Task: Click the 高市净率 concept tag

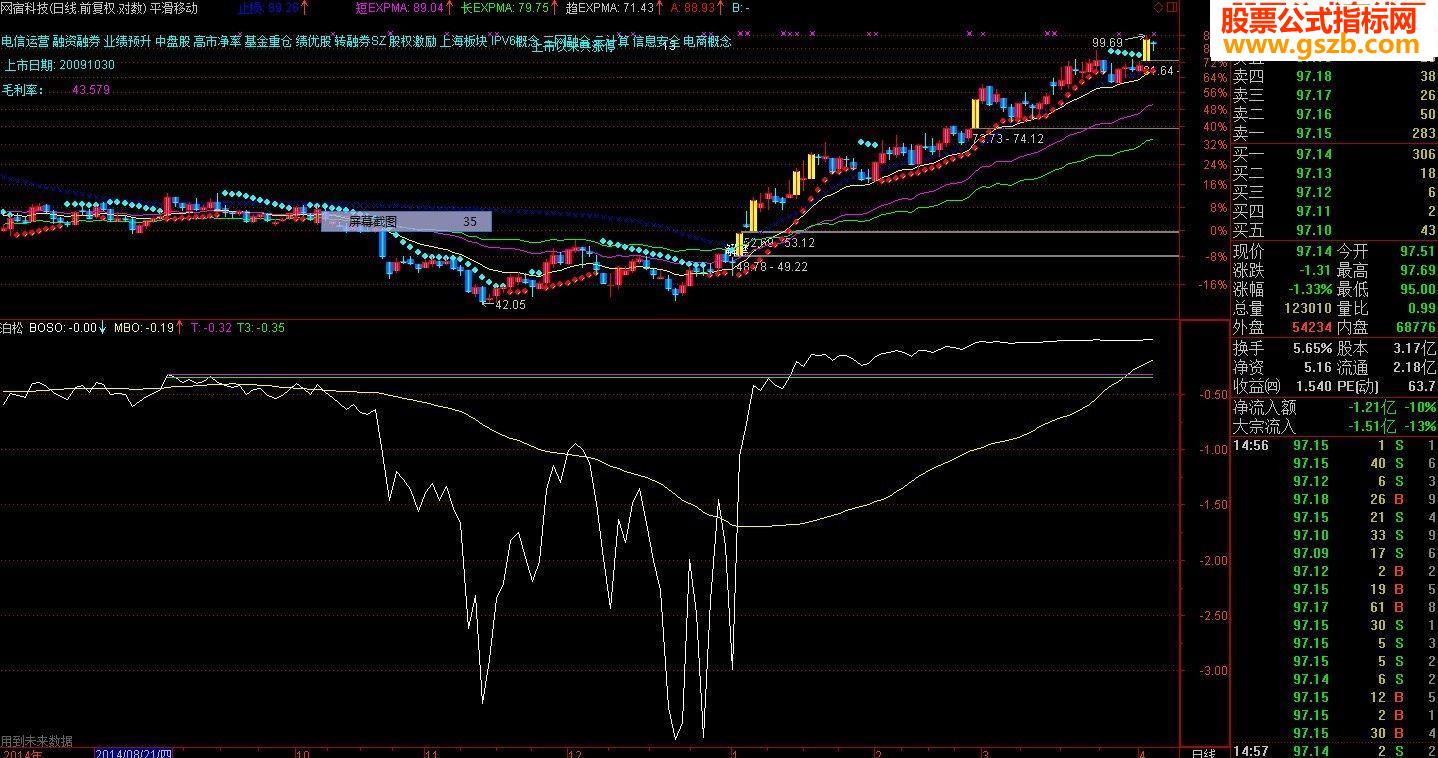Action: 217,42
